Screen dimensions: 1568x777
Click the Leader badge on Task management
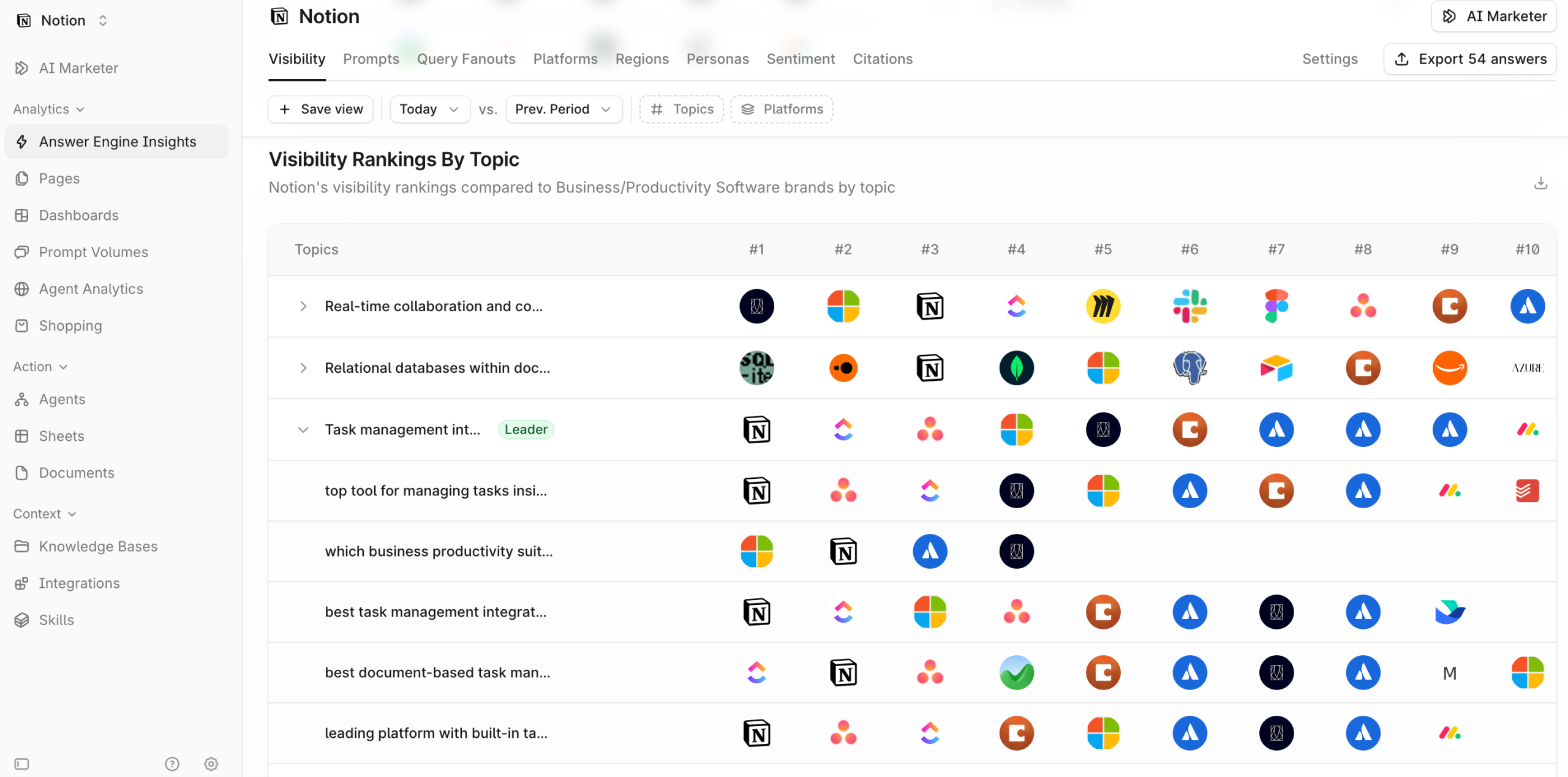coord(526,430)
